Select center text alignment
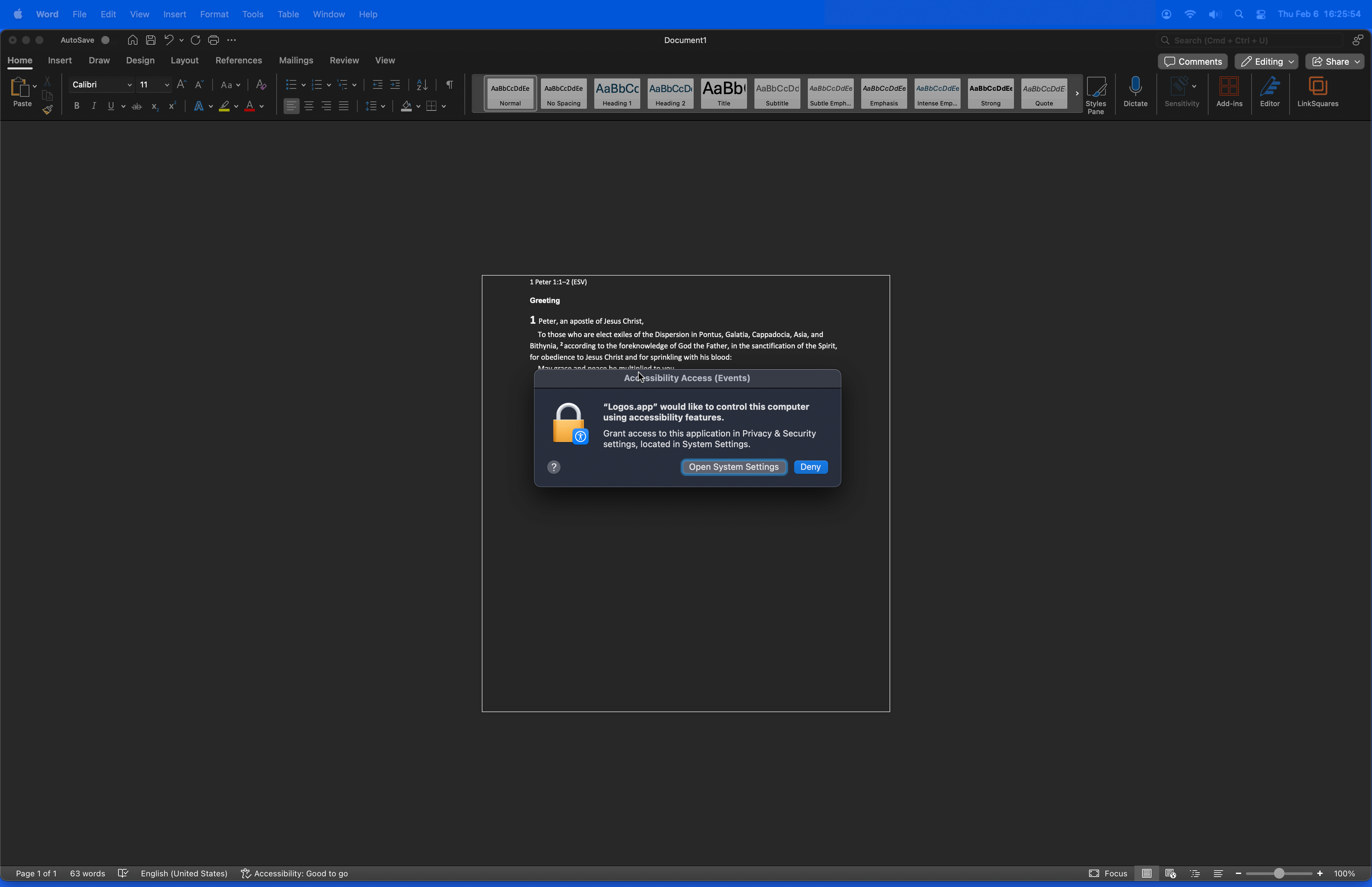Screen dimensions: 1372x887 [309, 106]
